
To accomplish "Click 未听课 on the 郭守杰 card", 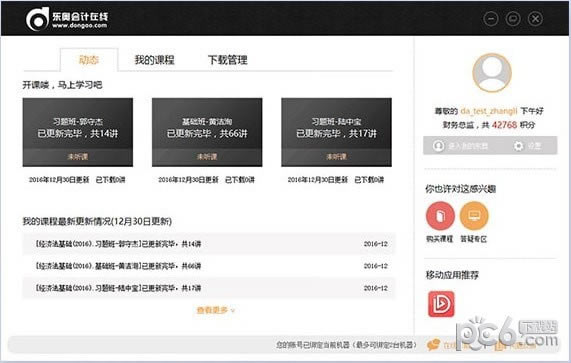I will pyautogui.click(x=78, y=157).
